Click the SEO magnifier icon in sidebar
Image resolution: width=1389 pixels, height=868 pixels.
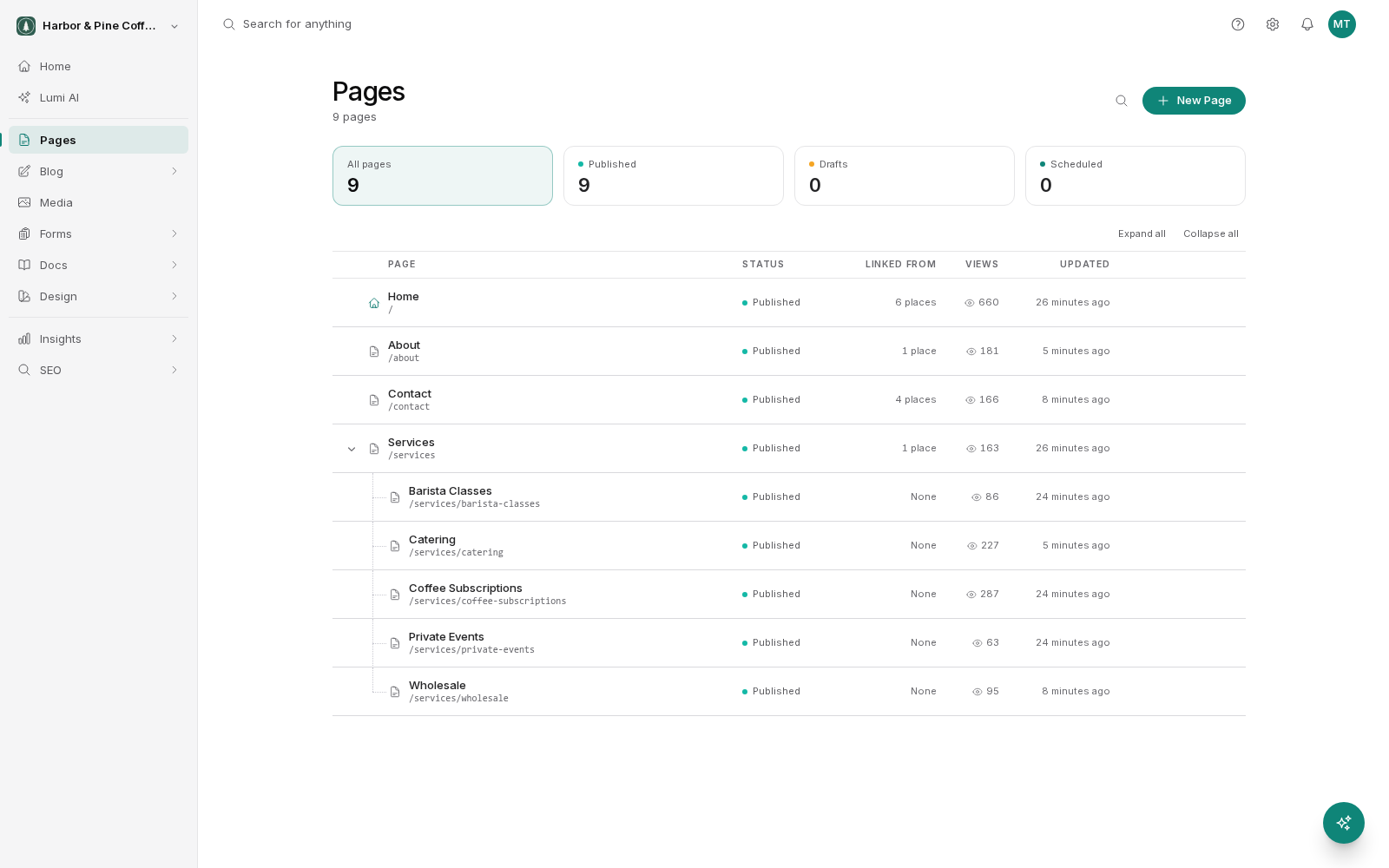click(x=24, y=370)
